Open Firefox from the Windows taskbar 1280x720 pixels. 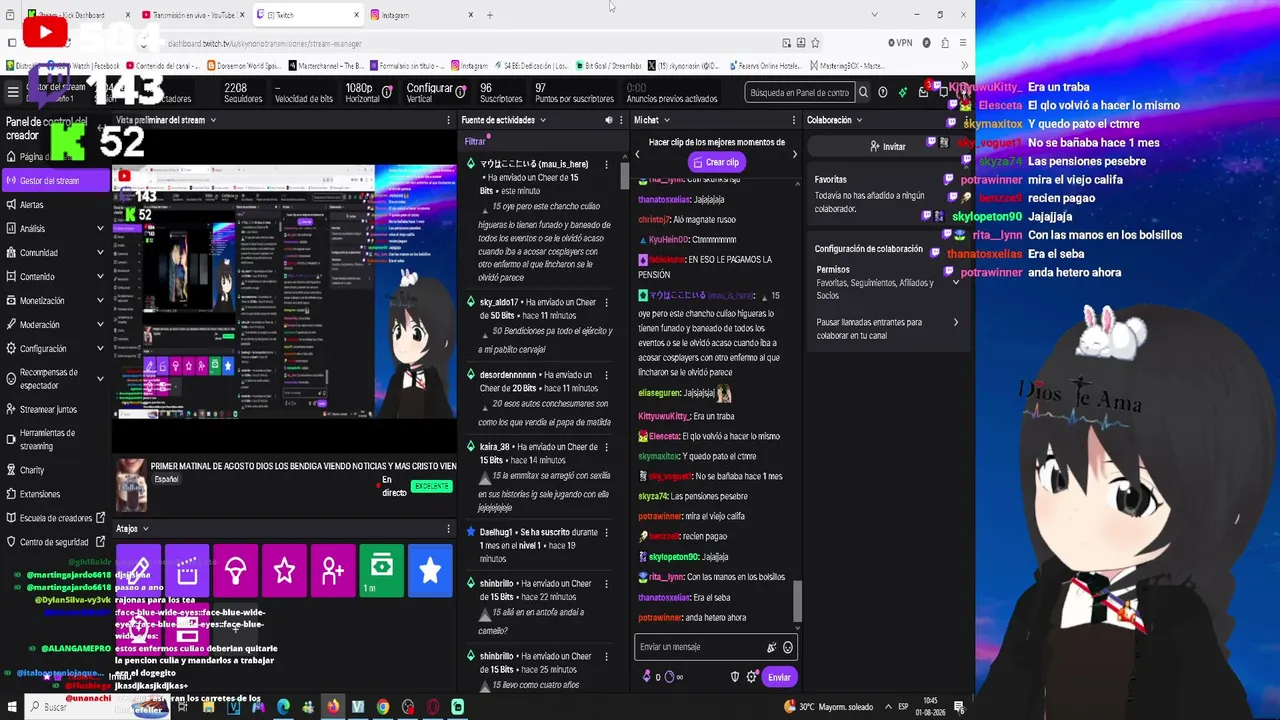coord(333,707)
